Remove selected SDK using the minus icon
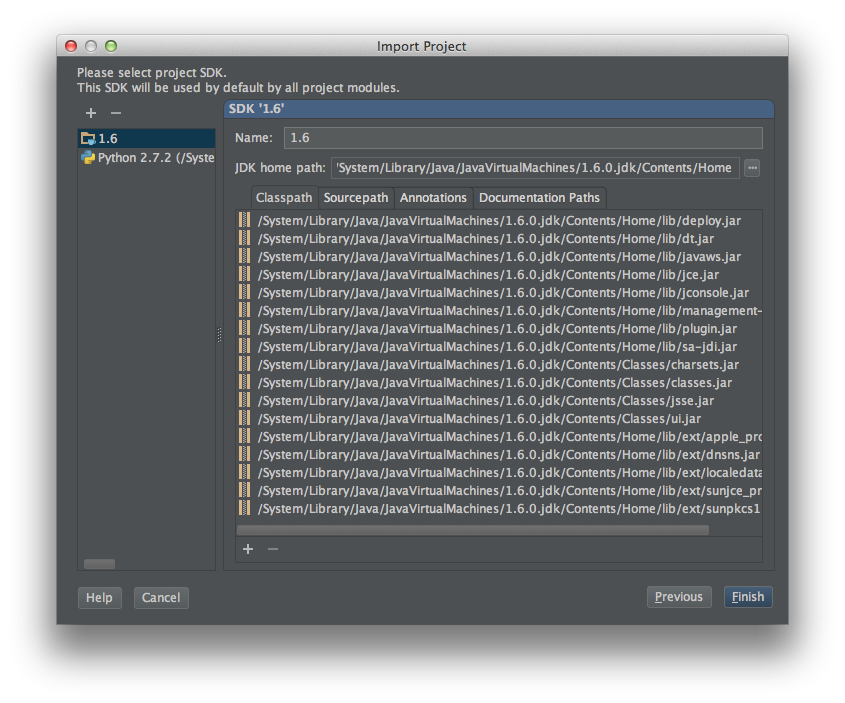The height and width of the screenshot is (703, 845). [114, 113]
